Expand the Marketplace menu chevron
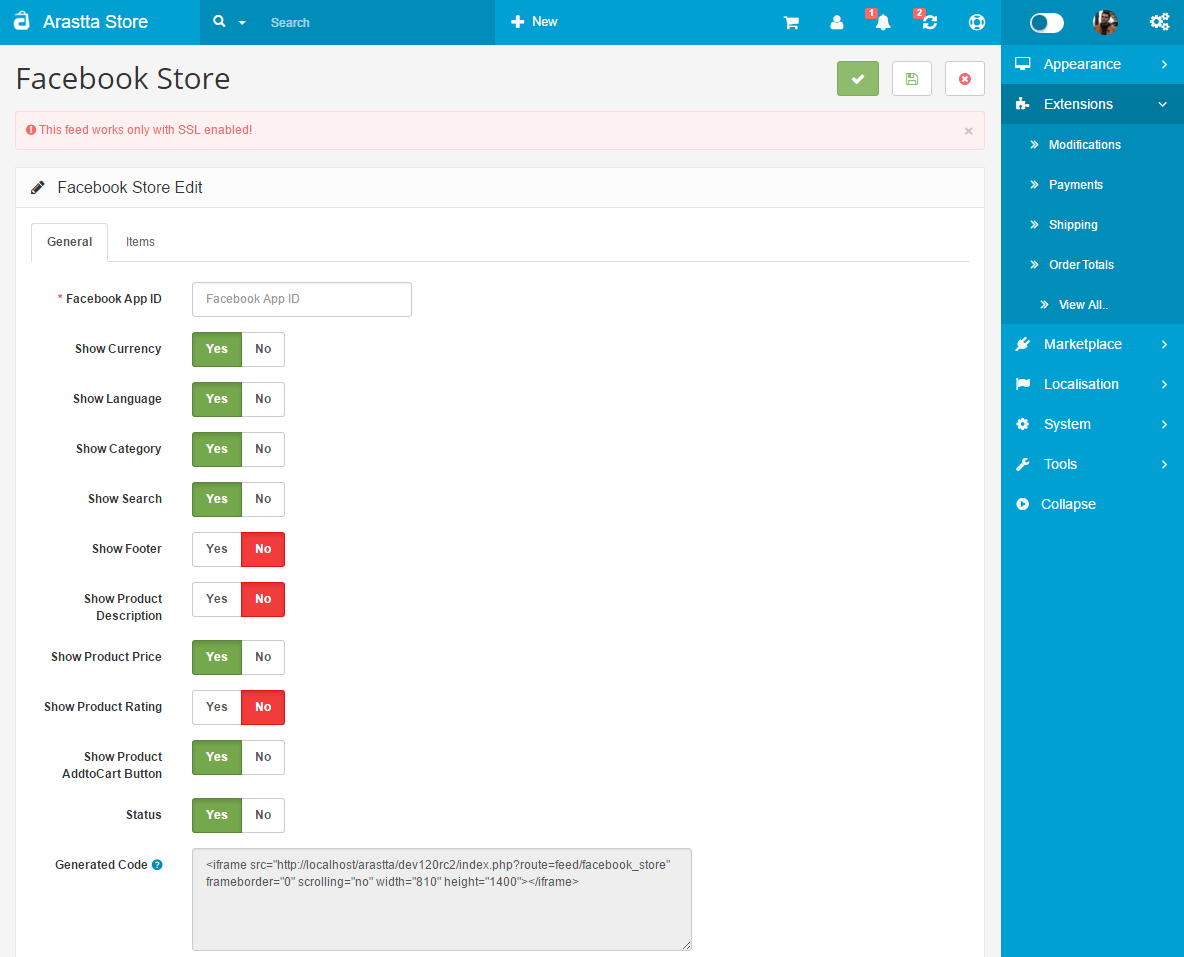 1164,344
